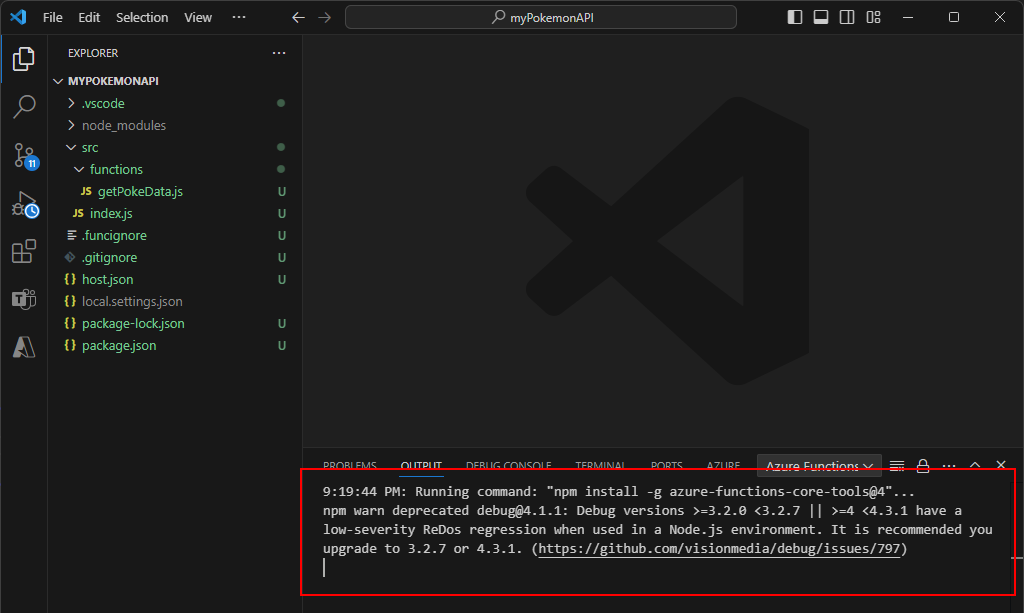Switch to the TERMINAL tab
The height and width of the screenshot is (613, 1024).
(x=600, y=465)
